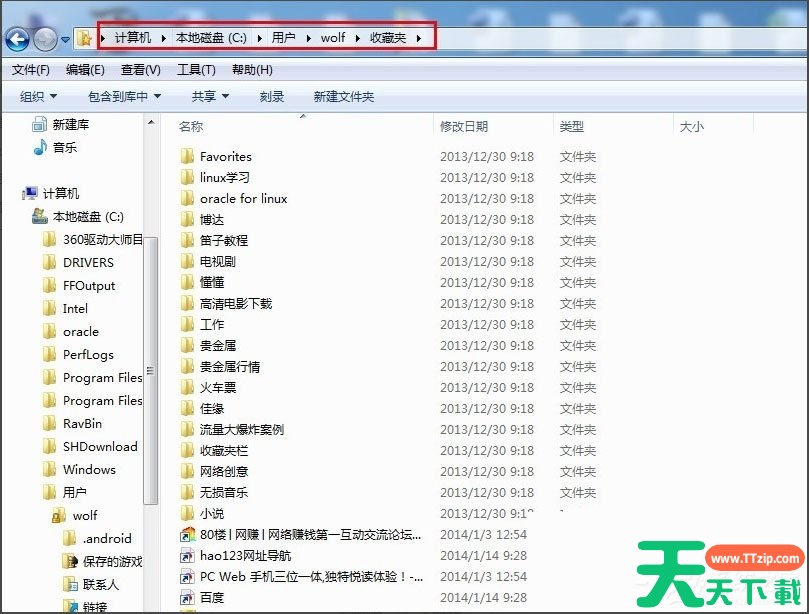Select the 本地磁盘 (C:) drive icon in sidebar
The width and height of the screenshot is (809, 614).
pos(39,216)
